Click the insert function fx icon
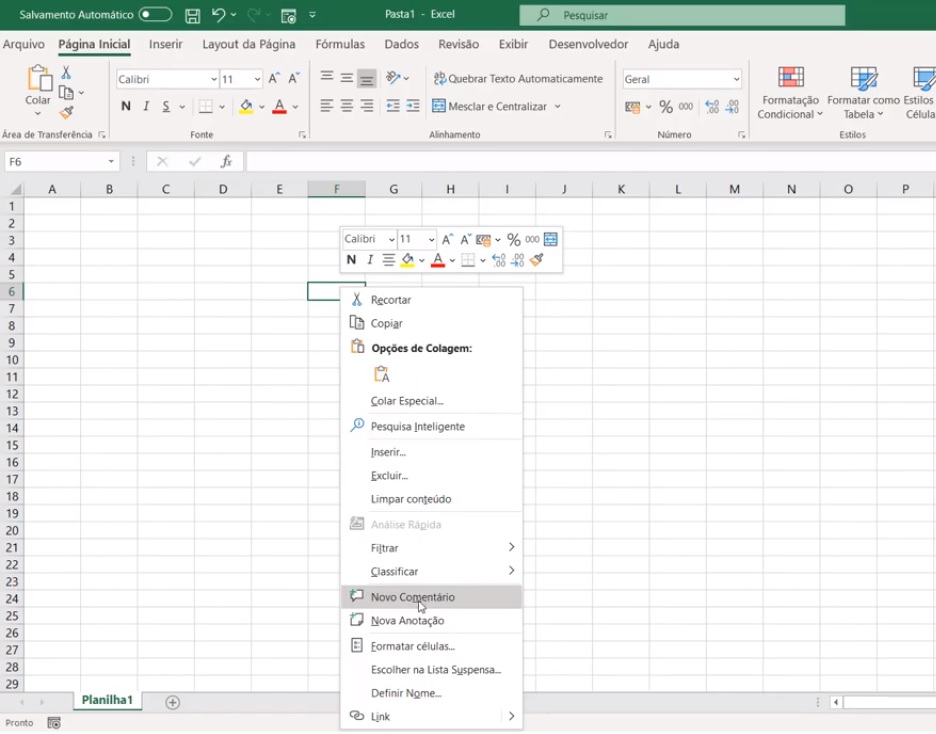 tap(226, 162)
